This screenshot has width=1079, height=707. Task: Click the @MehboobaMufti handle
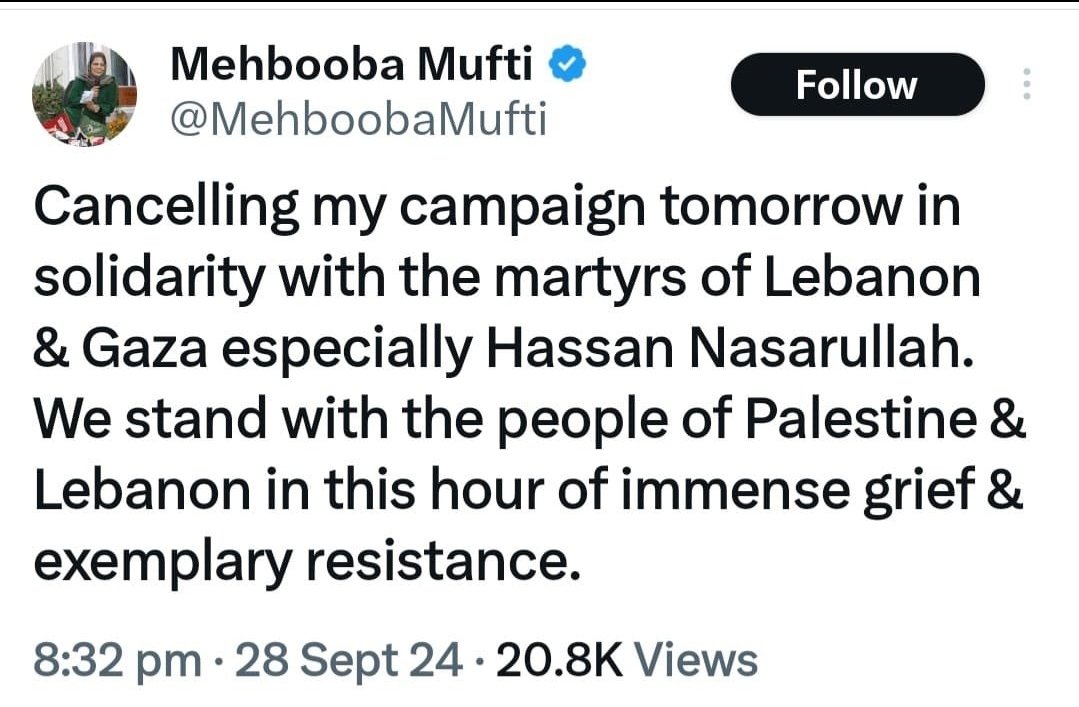point(359,121)
